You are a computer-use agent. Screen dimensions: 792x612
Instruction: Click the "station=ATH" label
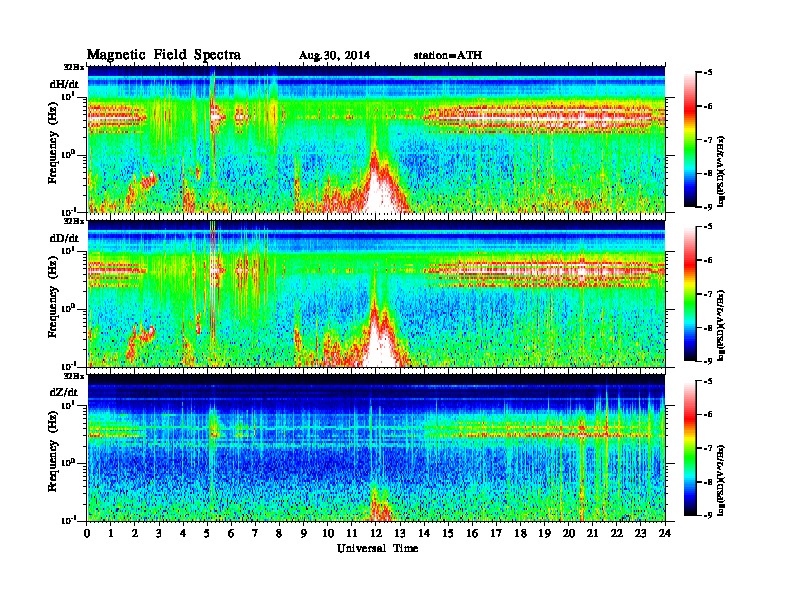pyautogui.click(x=448, y=55)
